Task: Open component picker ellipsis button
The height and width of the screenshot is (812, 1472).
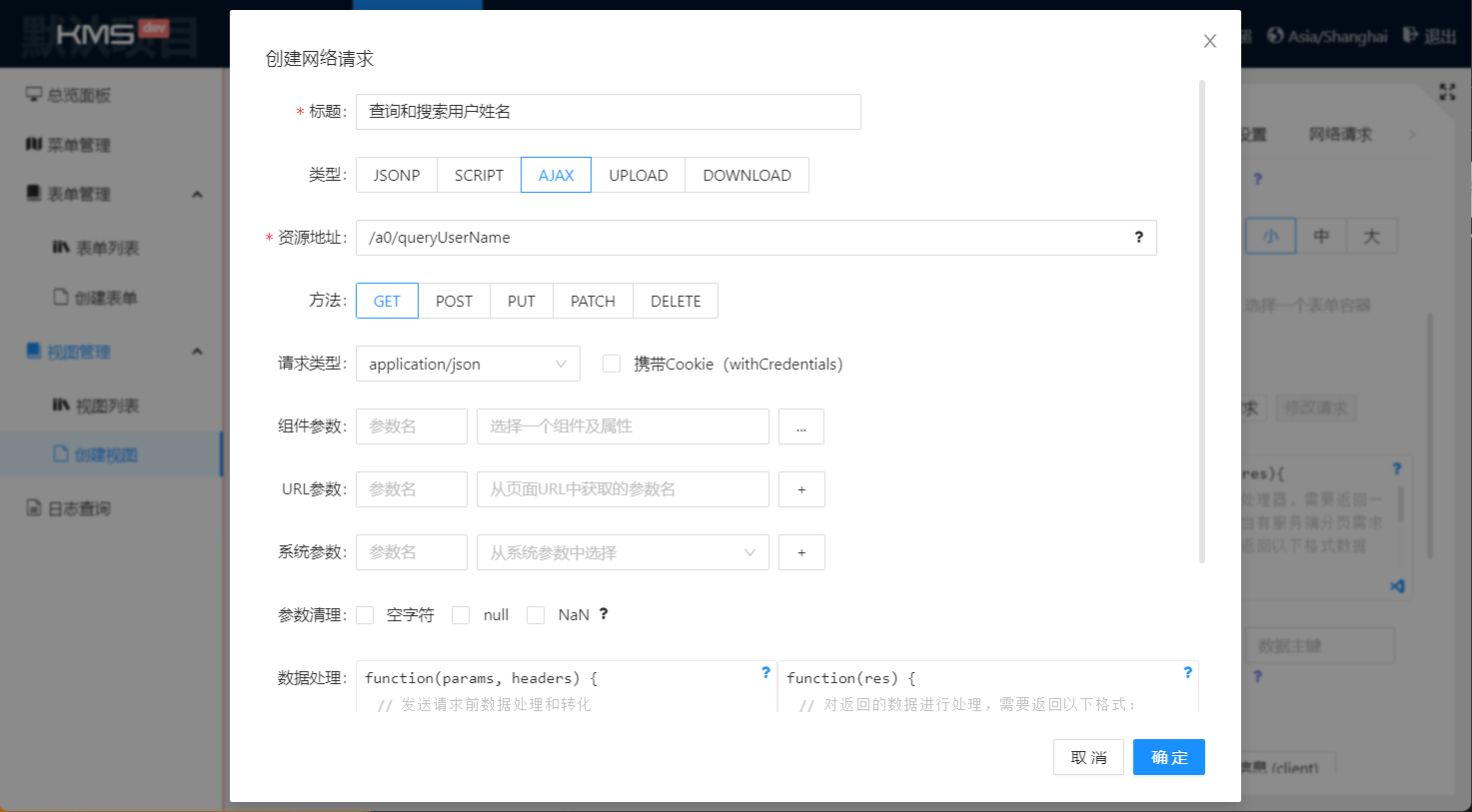Action: click(x=801, y=426)
